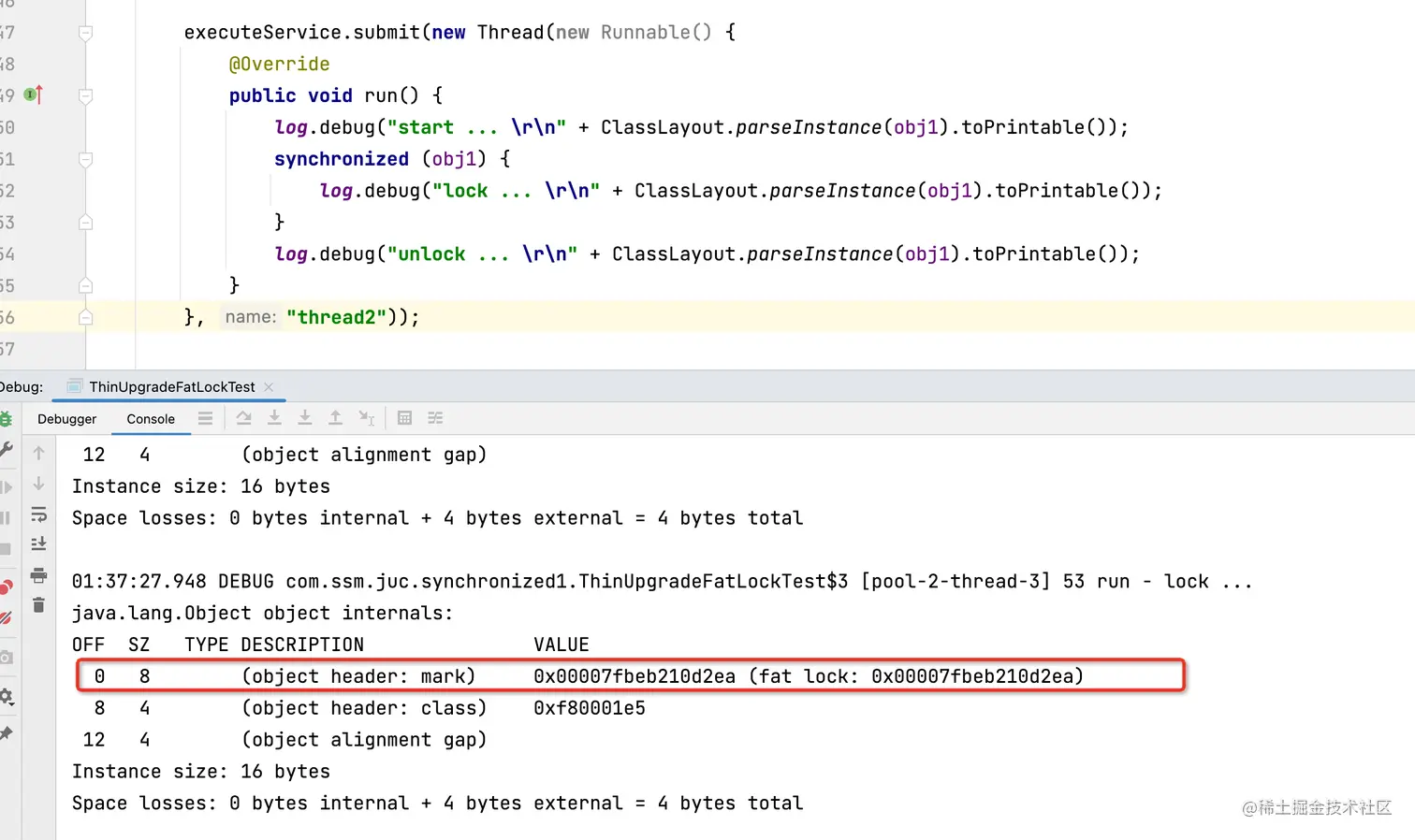
Task: Click the Show Execution Point icon
Action: (205, 418)
